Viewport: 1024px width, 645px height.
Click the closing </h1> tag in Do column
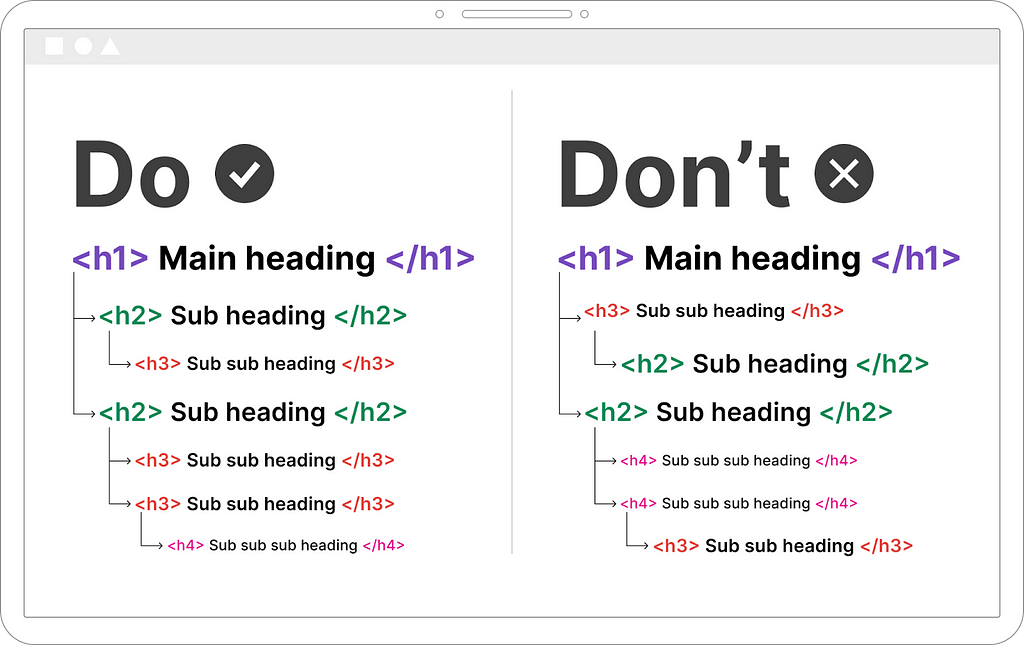coord(430,258)
